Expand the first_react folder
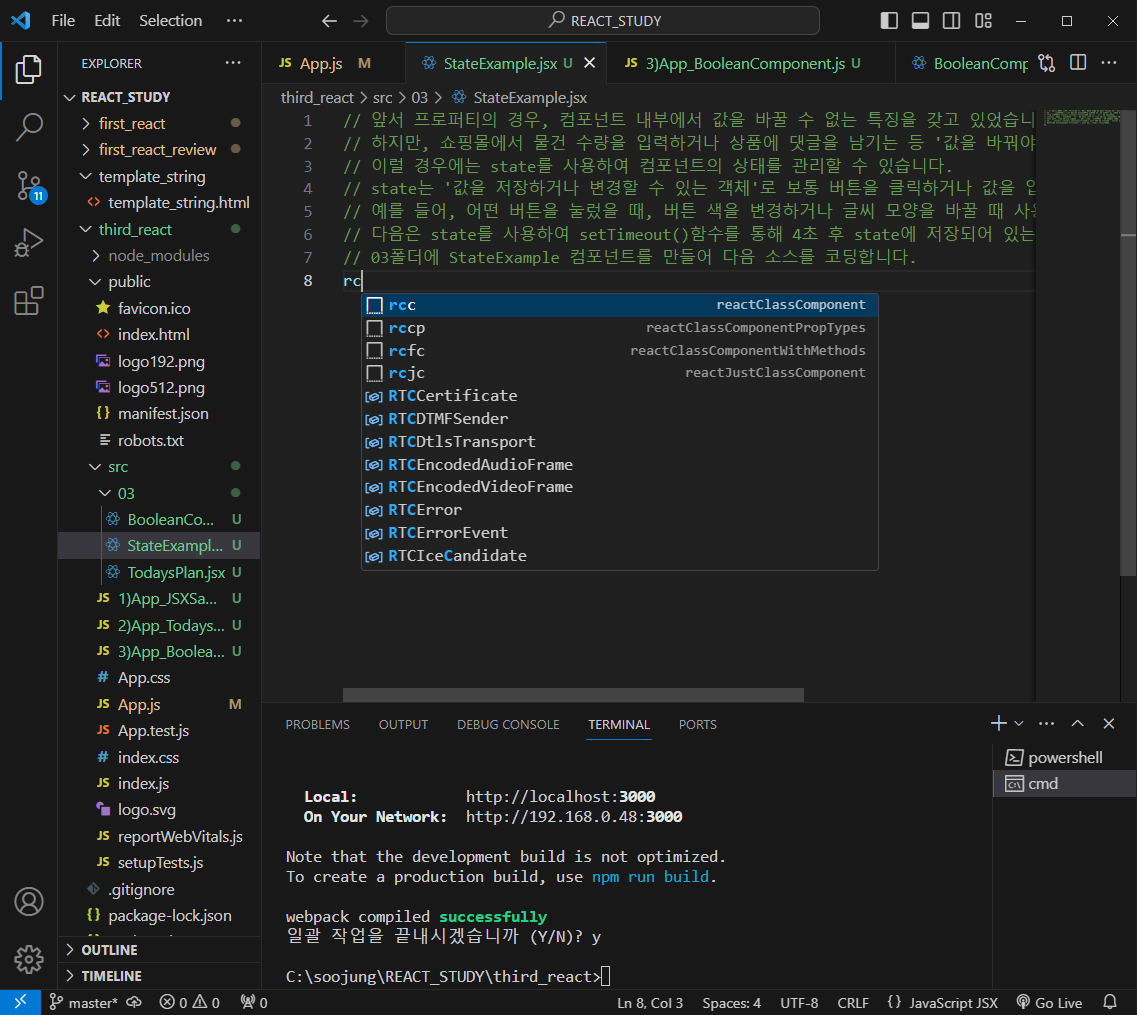Viewport: 1137px width, 1015px height. click(86, 124)
